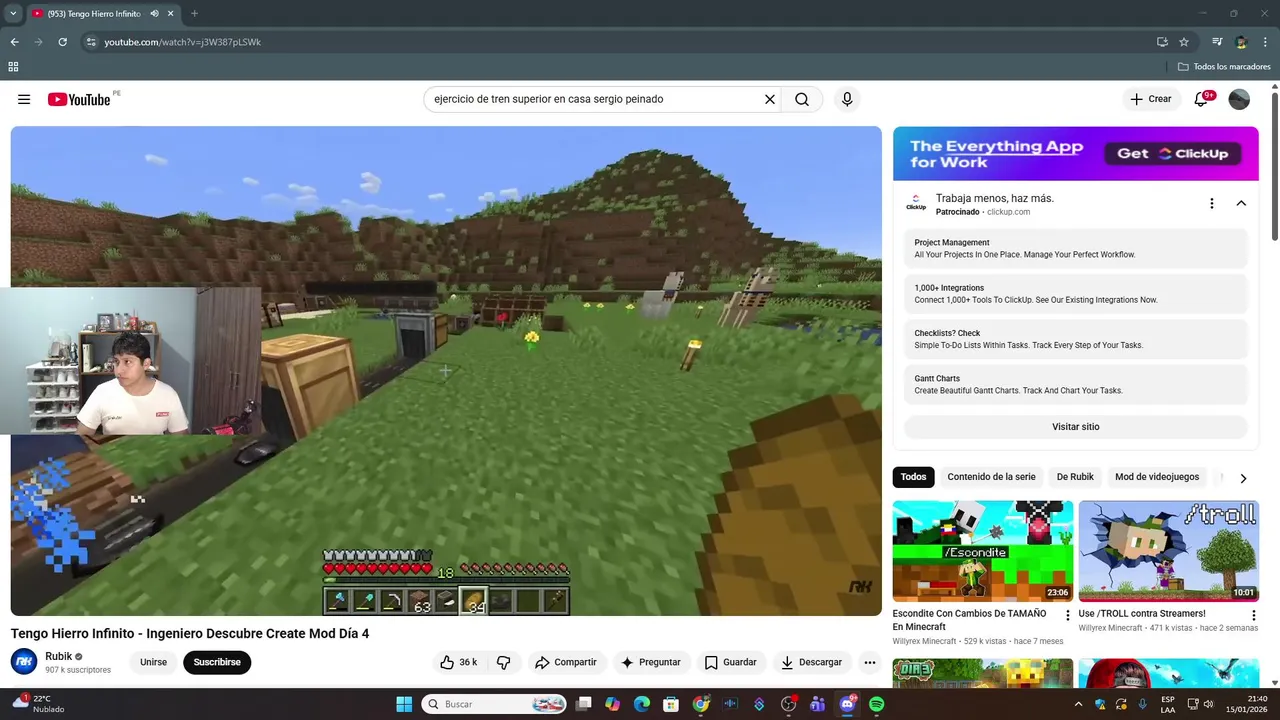Open options for Escondite Con Cambios video
Screen dimensions: 1280x720
pyautogui.click(x=1067, y=615)
